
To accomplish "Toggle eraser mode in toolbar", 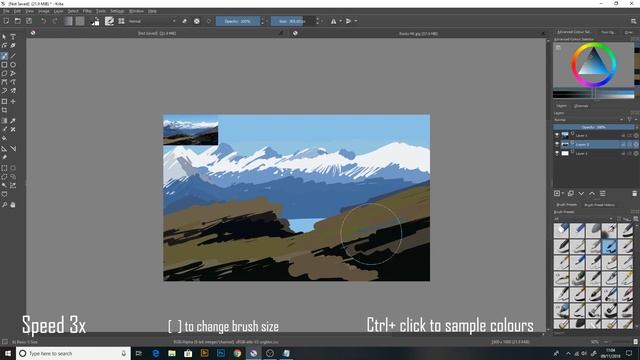I will pos(184,21).
